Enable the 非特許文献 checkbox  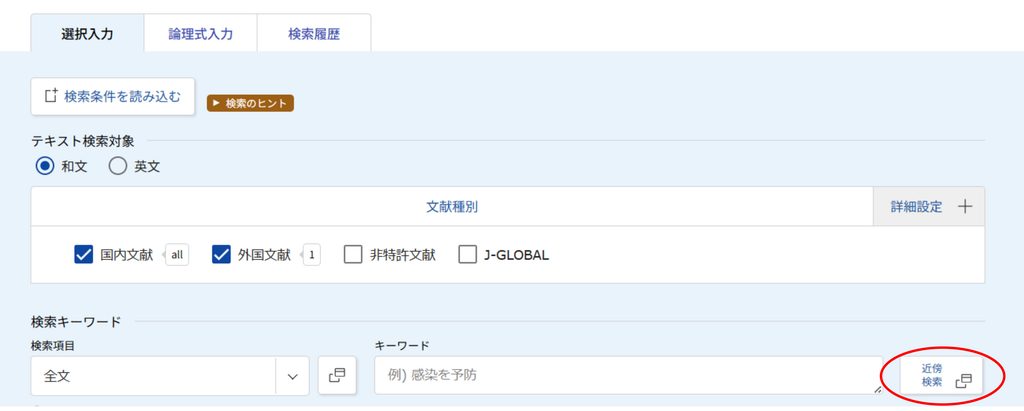tap(353, 255)
